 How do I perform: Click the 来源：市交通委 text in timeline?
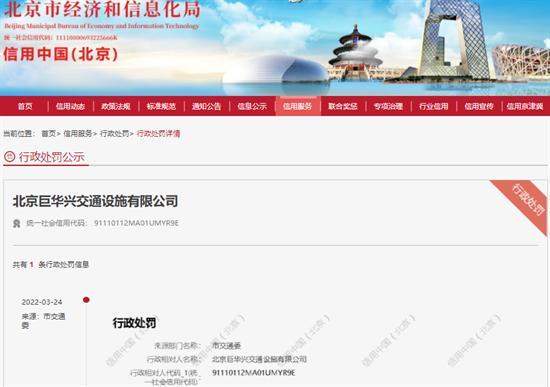click(43, 321)
